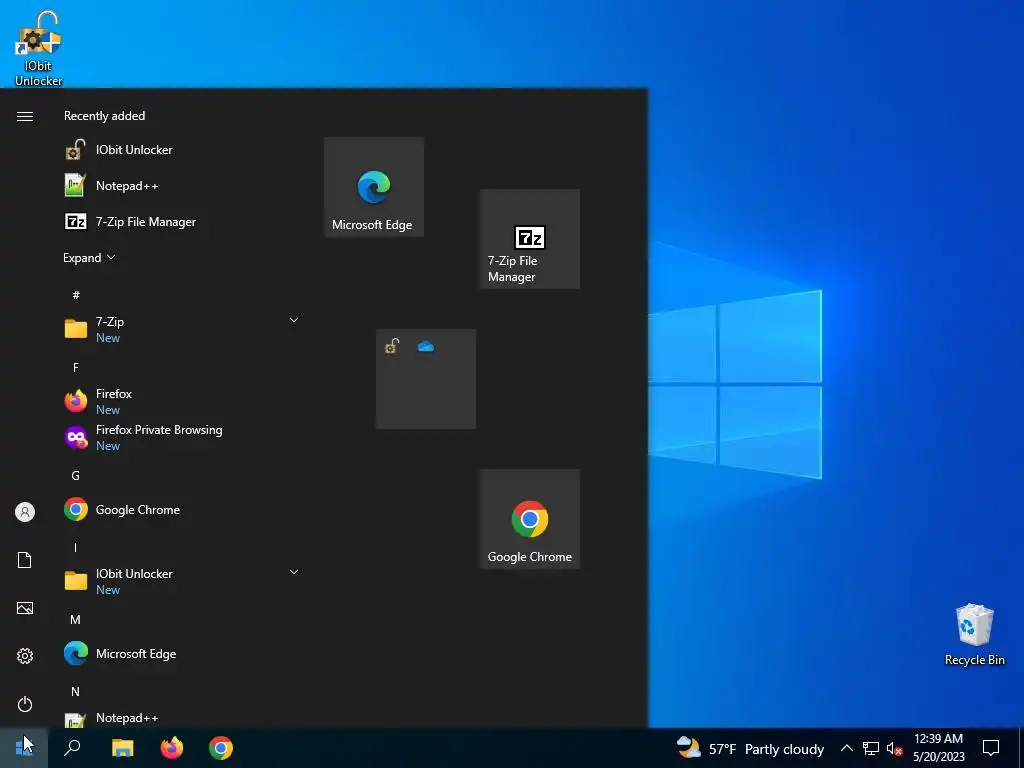Toggle the Start menu hamburger button

(25, 116)
